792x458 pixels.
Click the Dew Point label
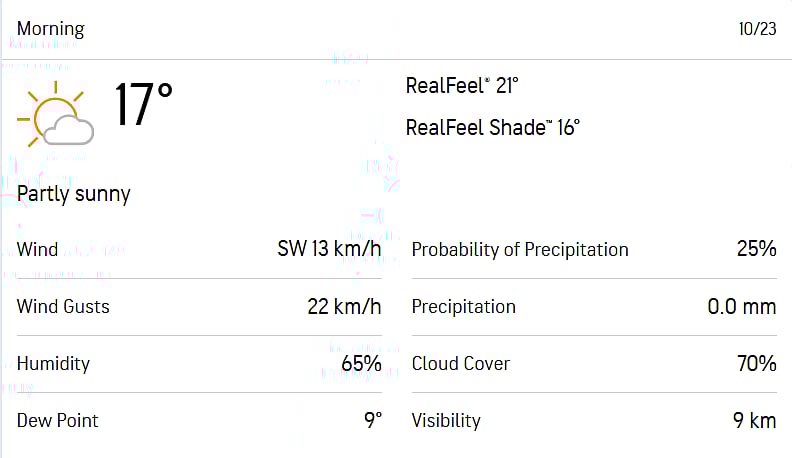tap(57, 420)
